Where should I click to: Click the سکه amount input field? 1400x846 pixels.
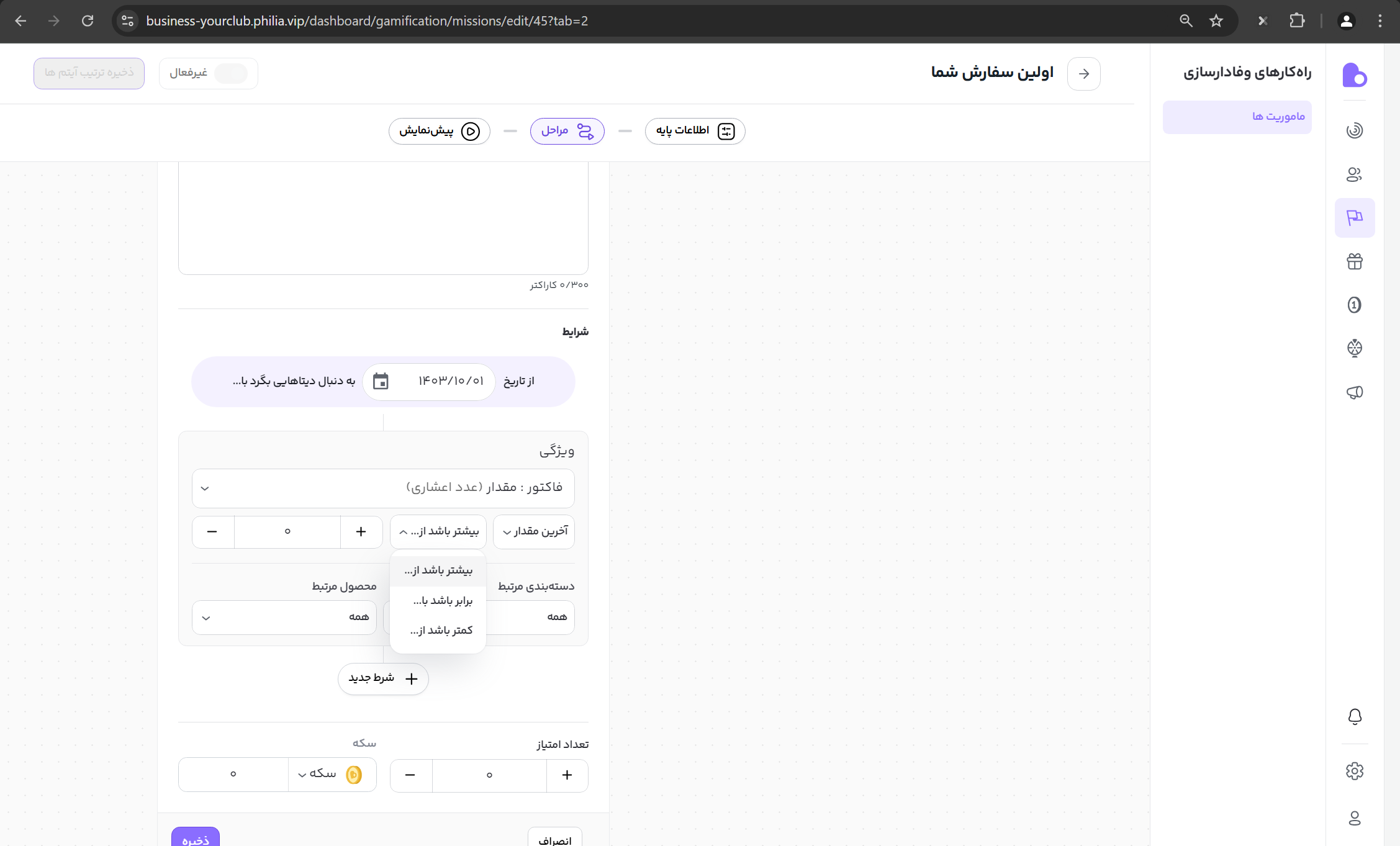tap(233, 775)
